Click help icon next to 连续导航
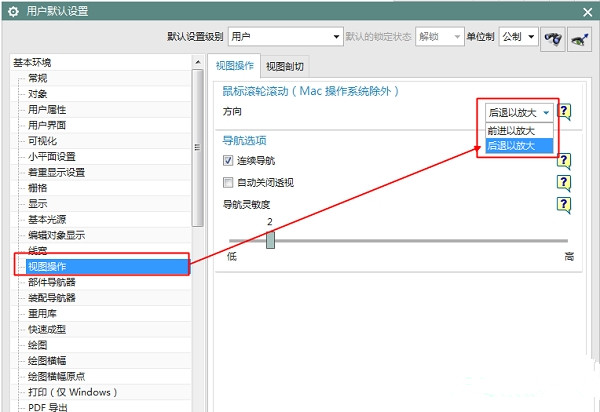The height and width of the screenshot is (412, 600). click(x=564, y=160)
